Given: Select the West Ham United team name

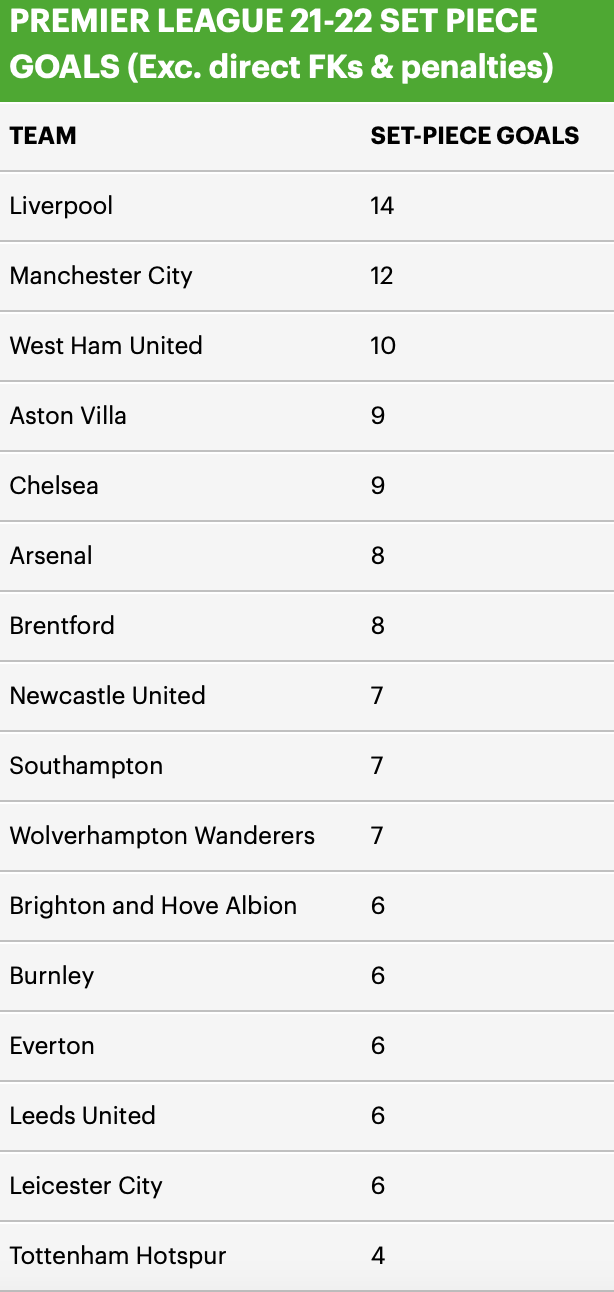Looking at the screenshot, I should tap(106, 346).
